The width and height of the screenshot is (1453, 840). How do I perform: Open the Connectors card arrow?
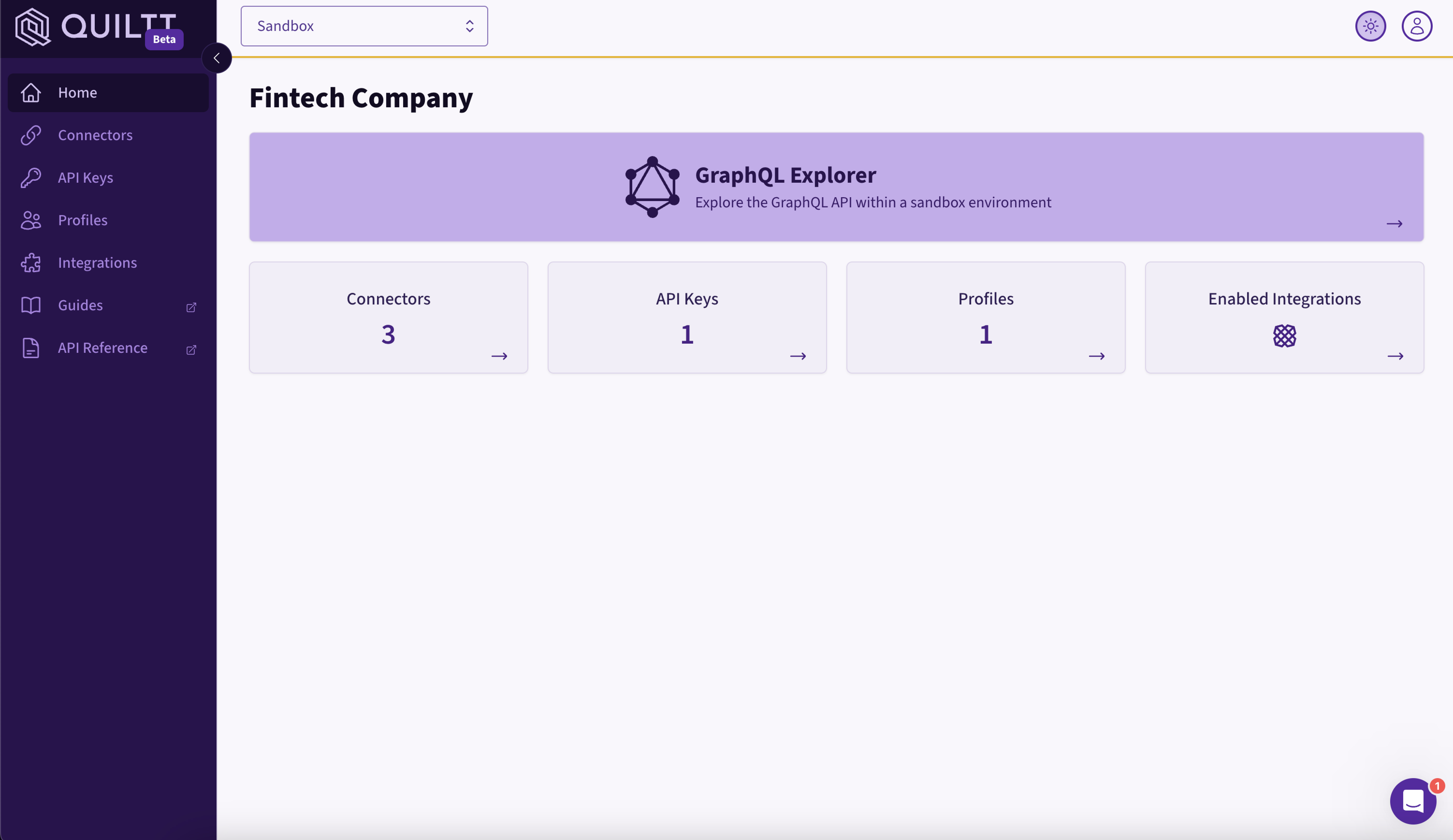point(499,356)
